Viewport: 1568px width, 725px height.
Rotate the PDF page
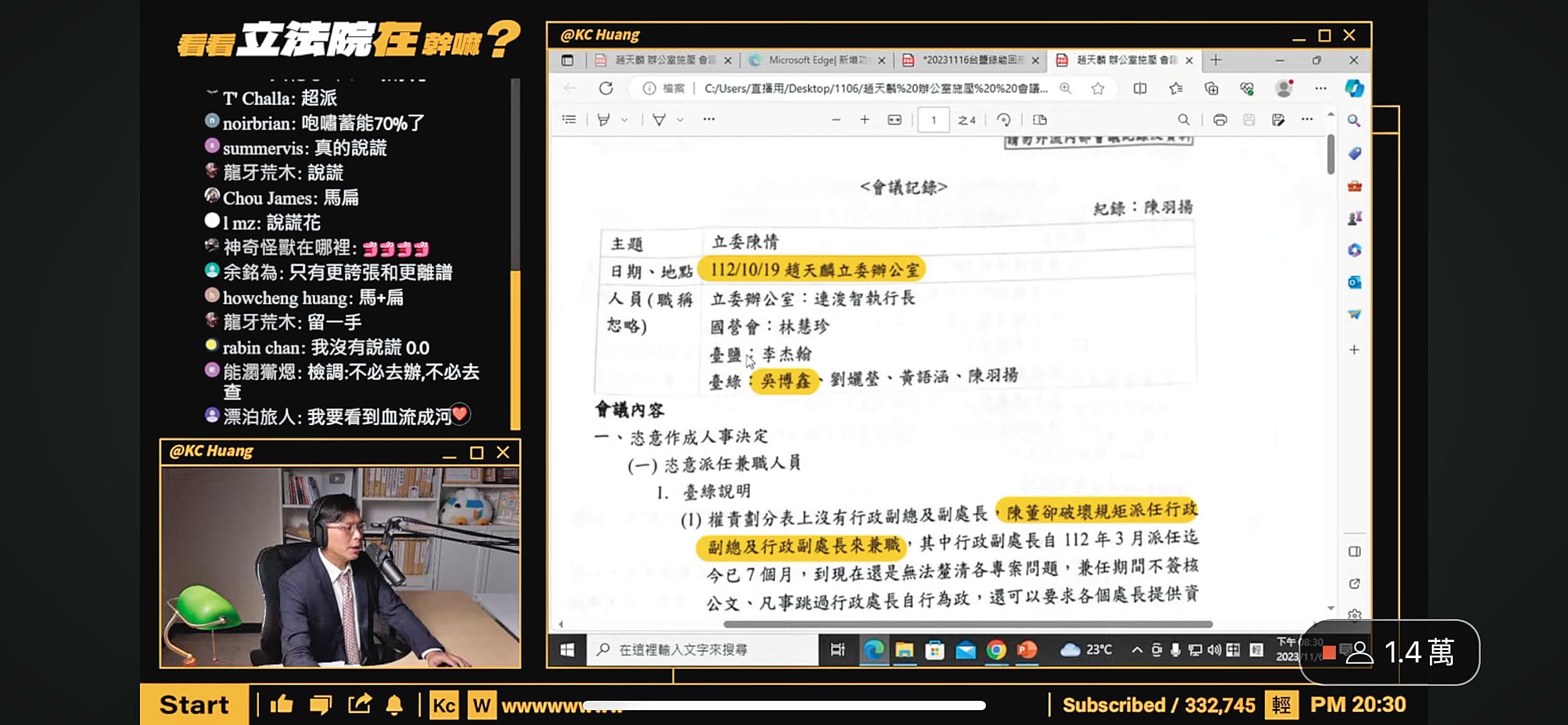[x=1004, y=120]
